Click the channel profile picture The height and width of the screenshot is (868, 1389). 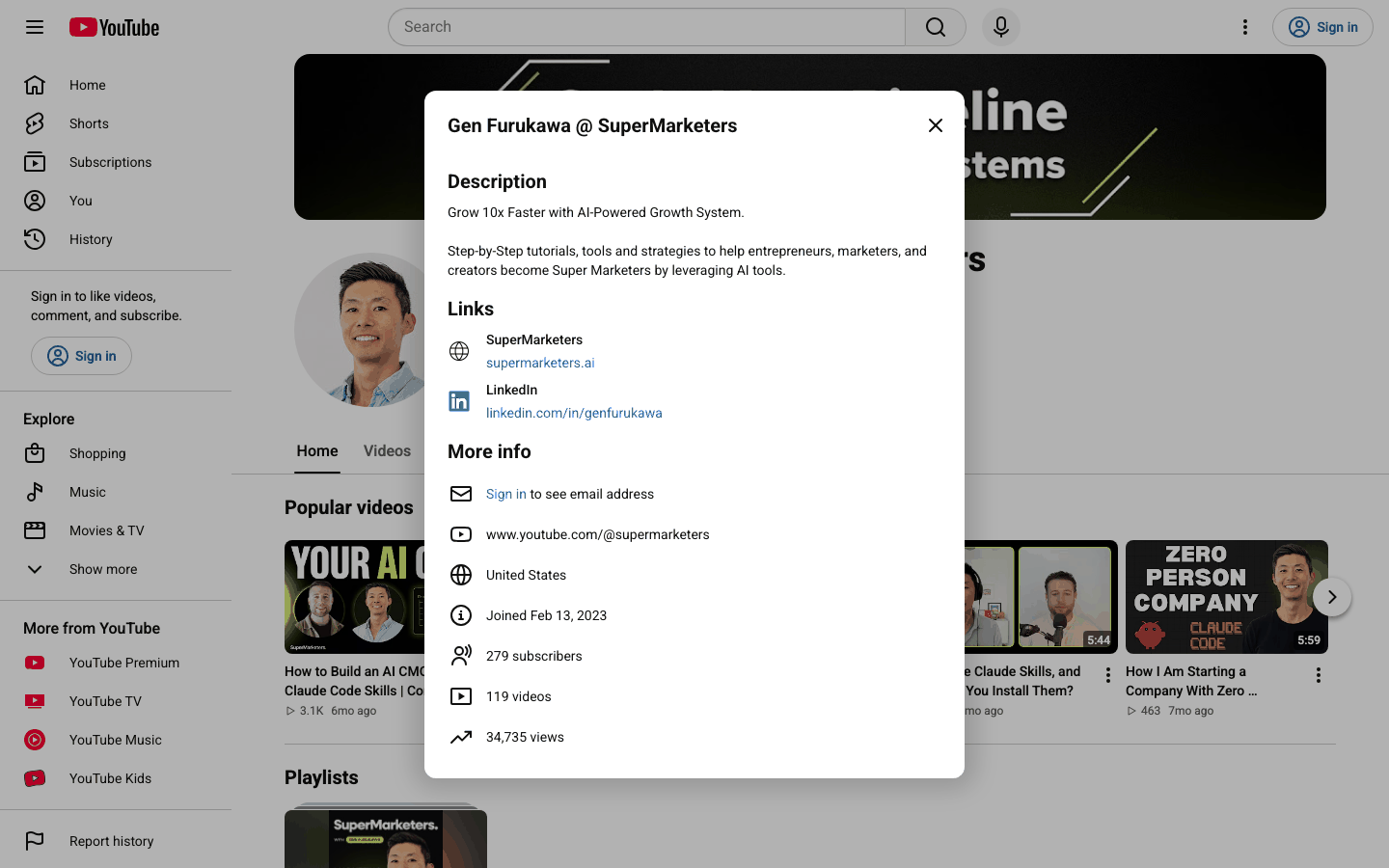pyautogui.click(x=360, y=330)
